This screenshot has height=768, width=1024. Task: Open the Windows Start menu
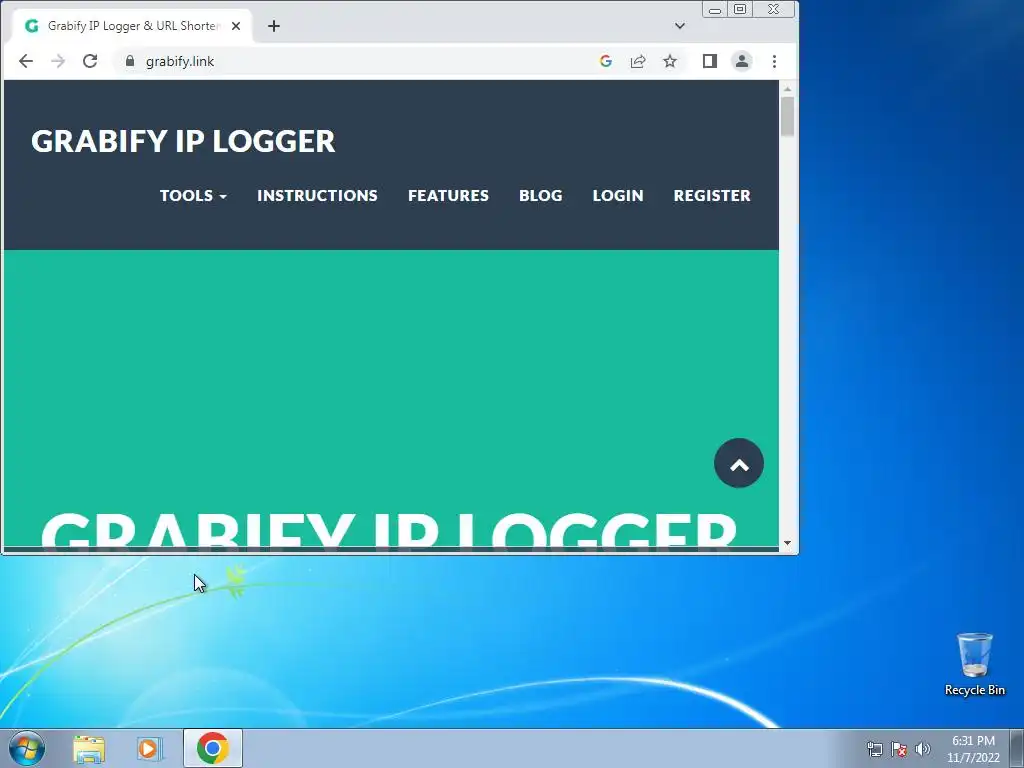click(x=27, y=748)
